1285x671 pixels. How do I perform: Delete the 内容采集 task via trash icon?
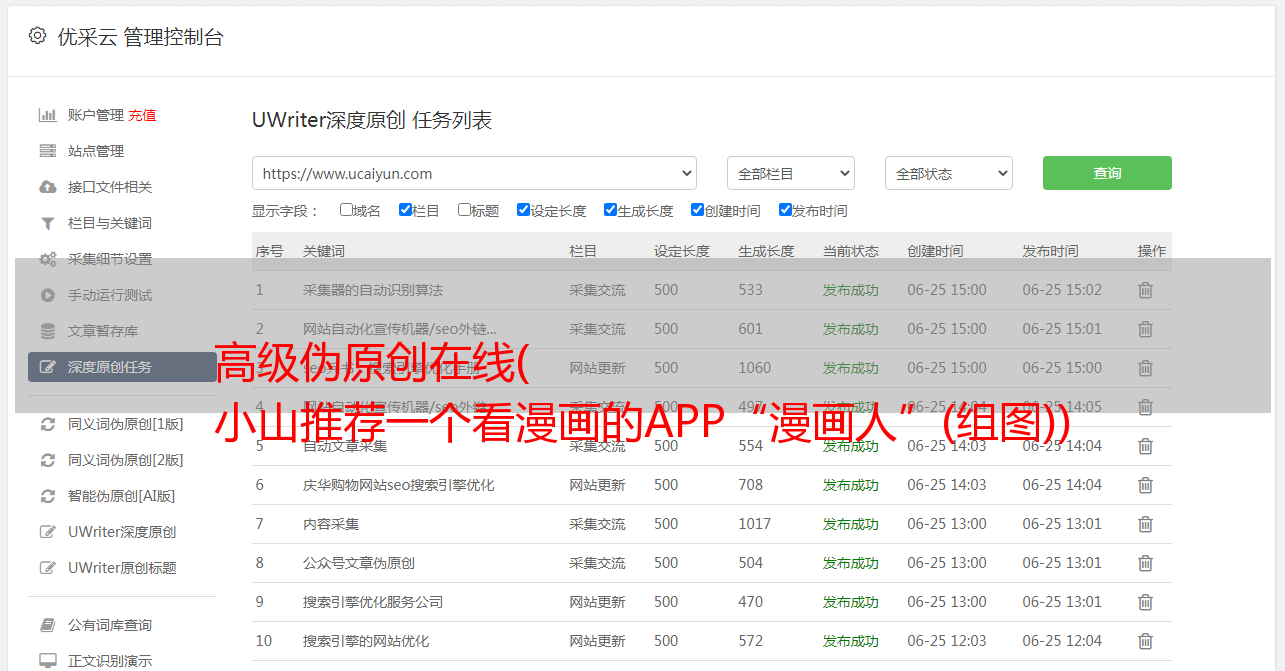tap(1145, 524)
